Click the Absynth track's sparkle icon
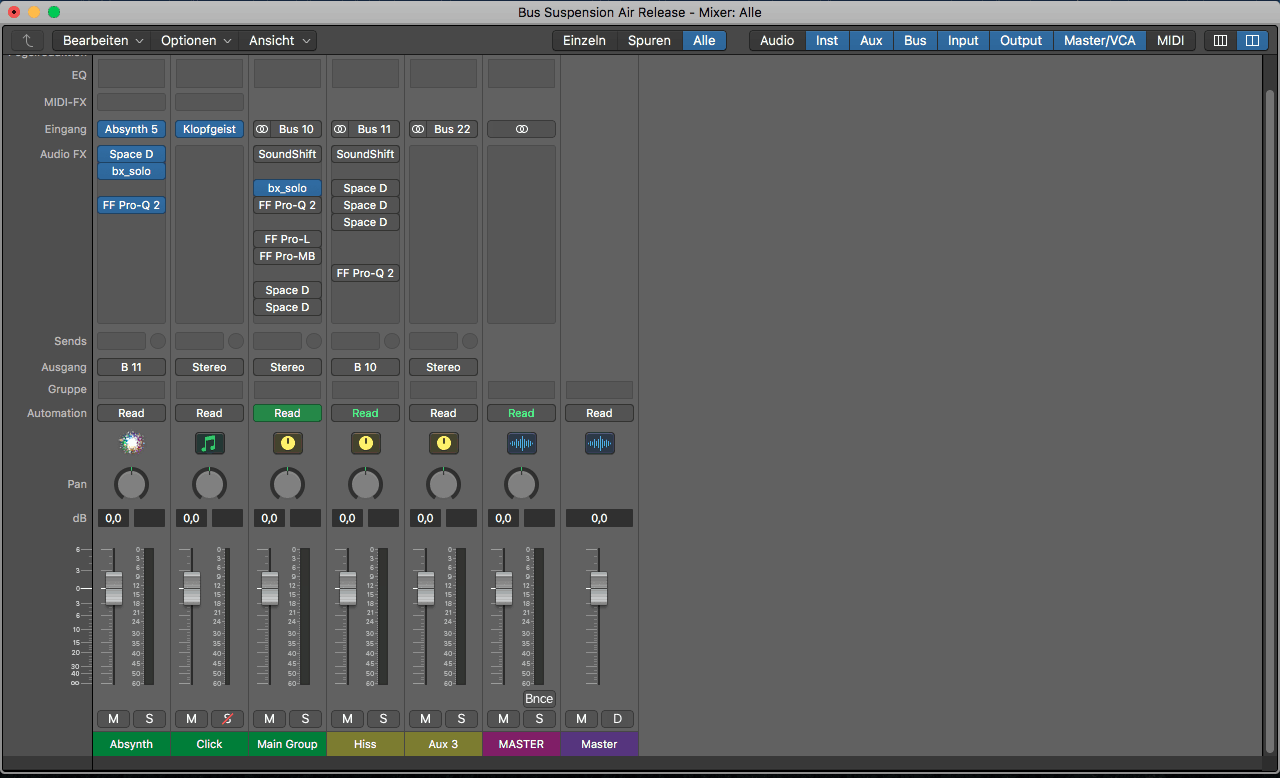The image size is (1280, 778). [x=131, y=443]
